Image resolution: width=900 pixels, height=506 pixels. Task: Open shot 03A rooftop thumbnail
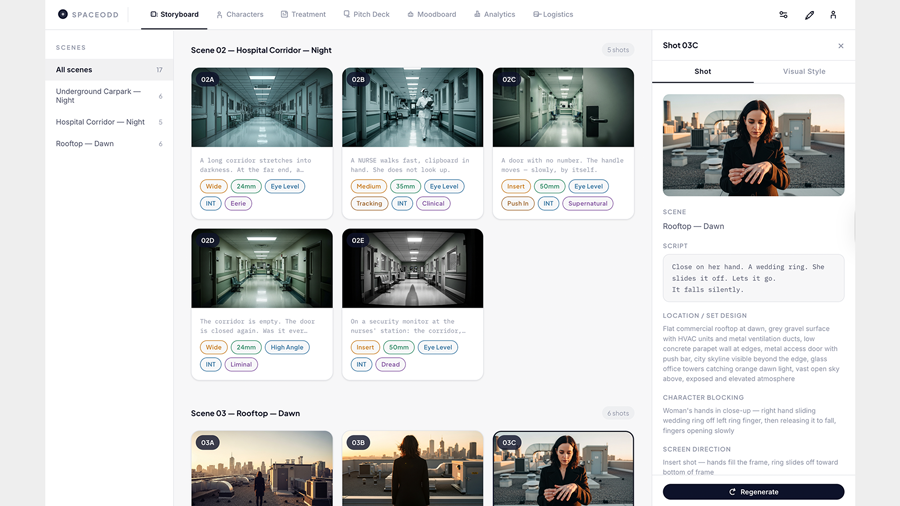click(x=262, y=468)
